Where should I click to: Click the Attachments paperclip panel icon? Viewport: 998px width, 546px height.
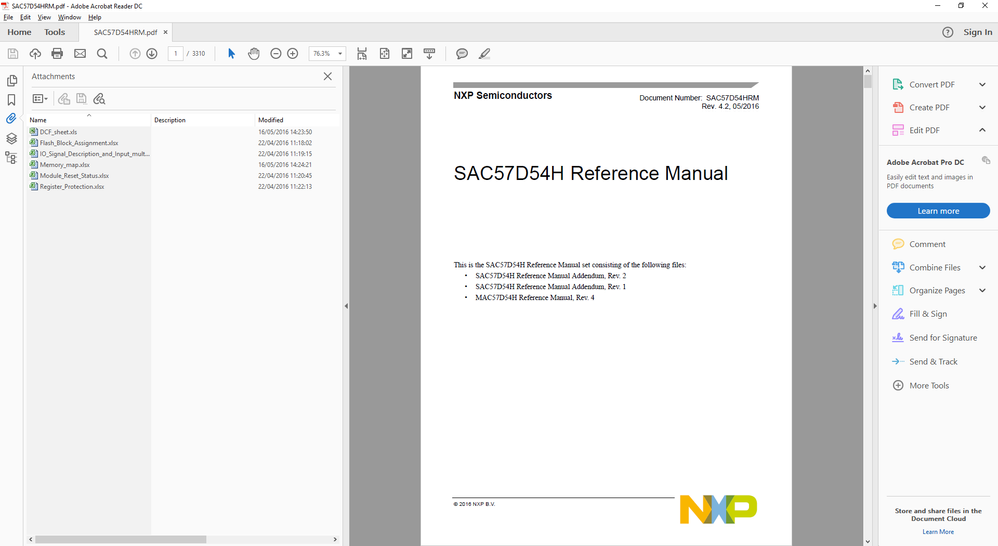(x=11, y=118)
